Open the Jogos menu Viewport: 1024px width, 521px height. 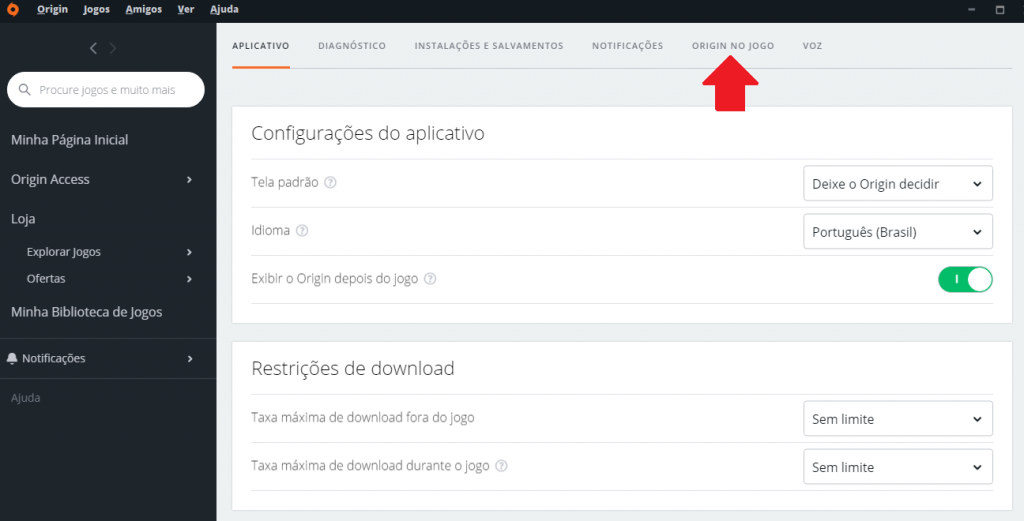(x=97, y=9)
